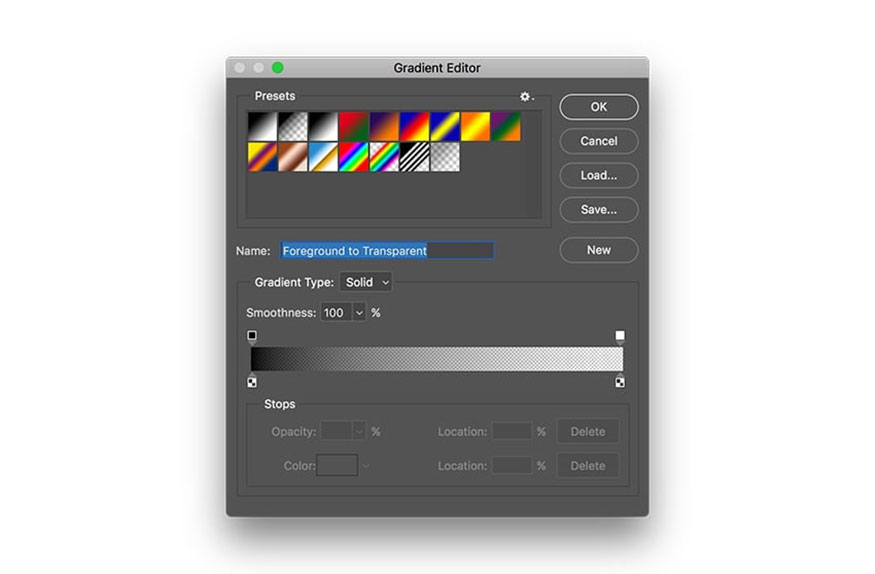Image resolution: width=875 pixels, height=574 pixels.
Task: Pick the Violet, Green, Orange gradient preset
Action: click(x=506, y=126)
